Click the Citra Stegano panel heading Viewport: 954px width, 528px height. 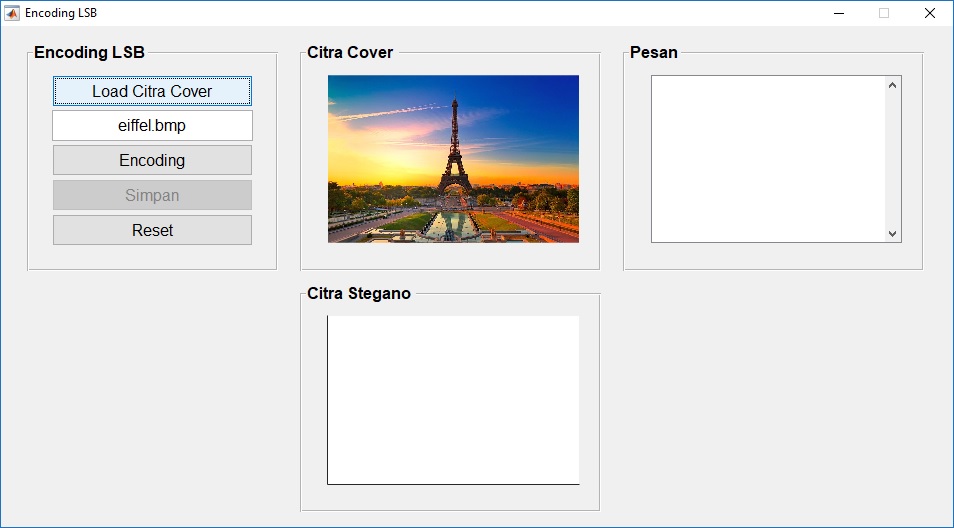coord(359,294)
